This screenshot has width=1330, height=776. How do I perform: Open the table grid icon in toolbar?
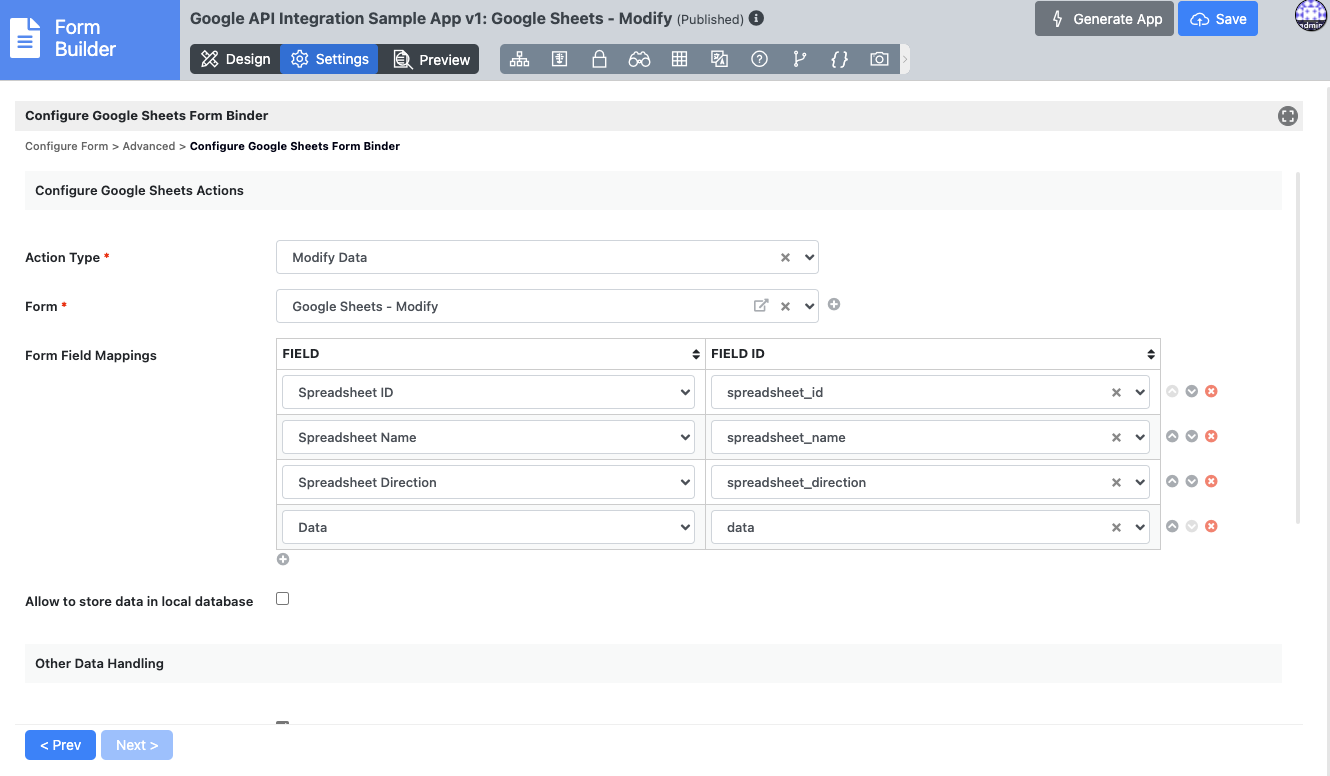[679, 59]
